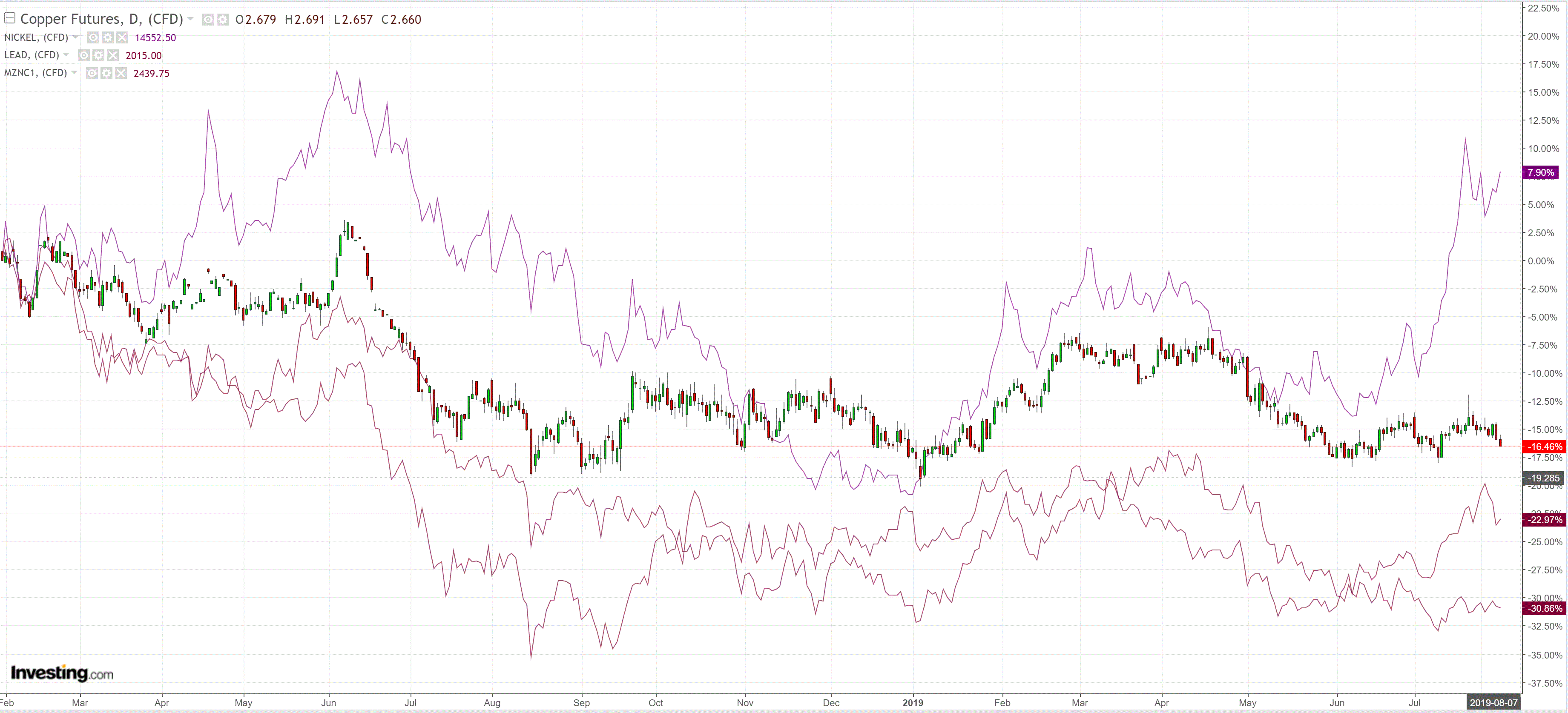Open the MZNC1 series dropdown arrow
Screen dimensions: 1568x713
(74, 72)
